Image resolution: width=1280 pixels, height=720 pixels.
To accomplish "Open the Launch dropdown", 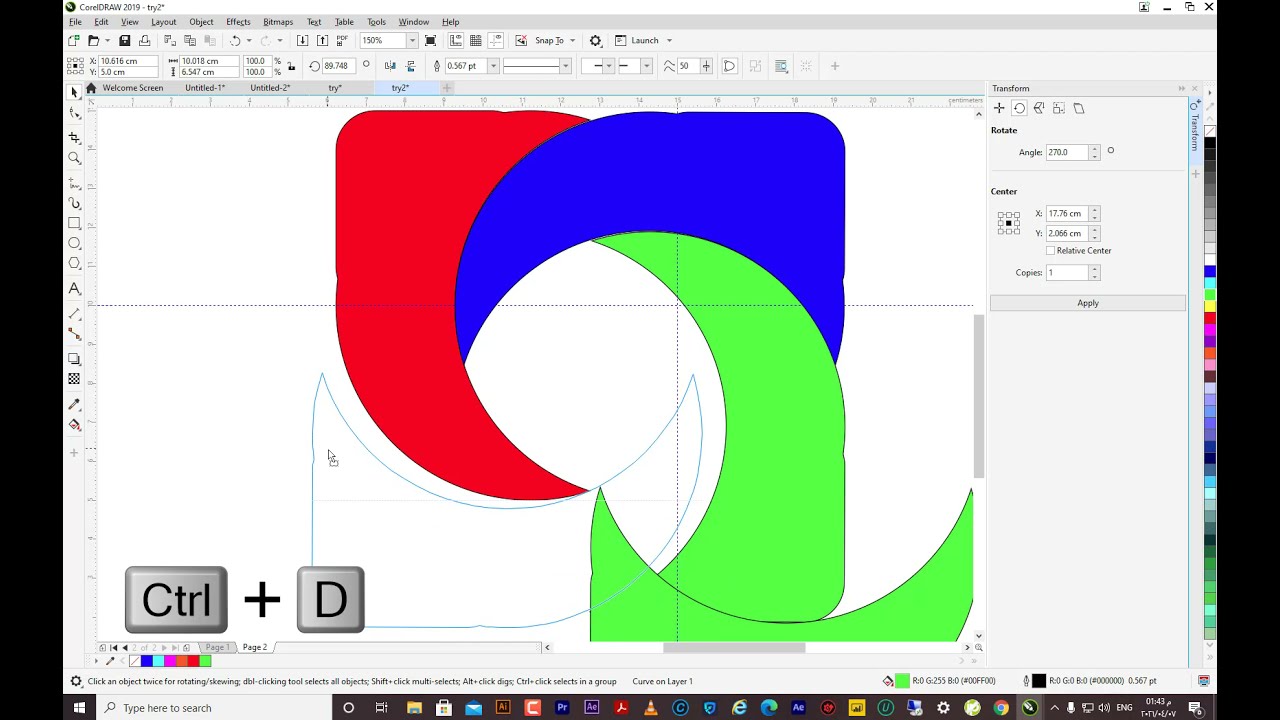I will point(669,40).
